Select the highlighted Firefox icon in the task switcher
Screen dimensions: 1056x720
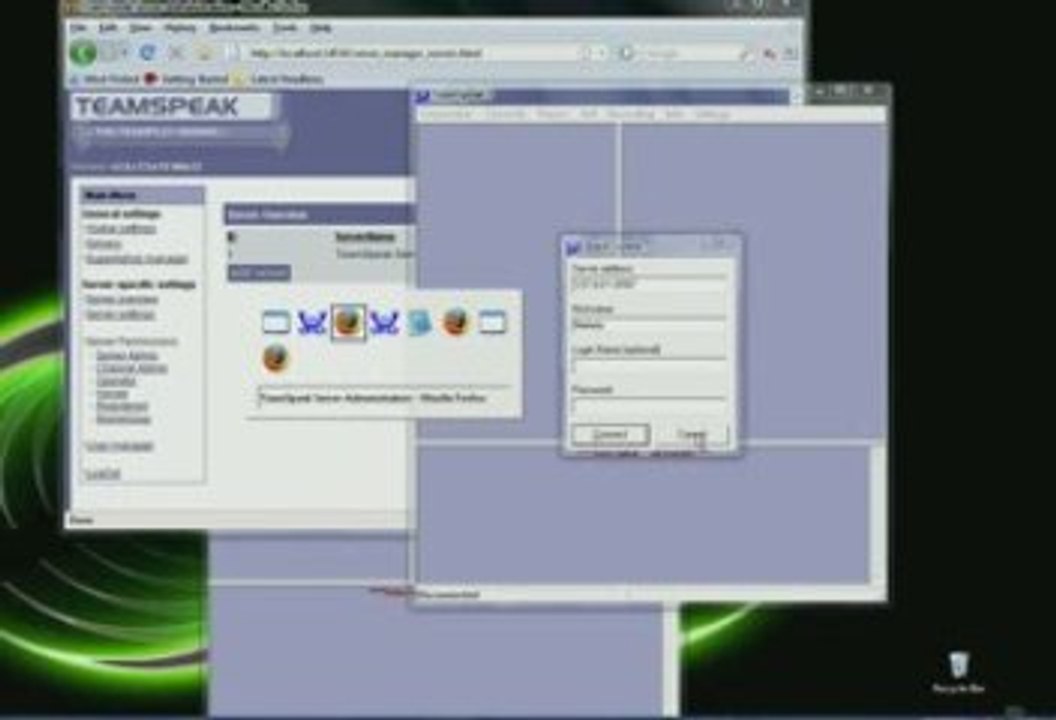[348, 322]
